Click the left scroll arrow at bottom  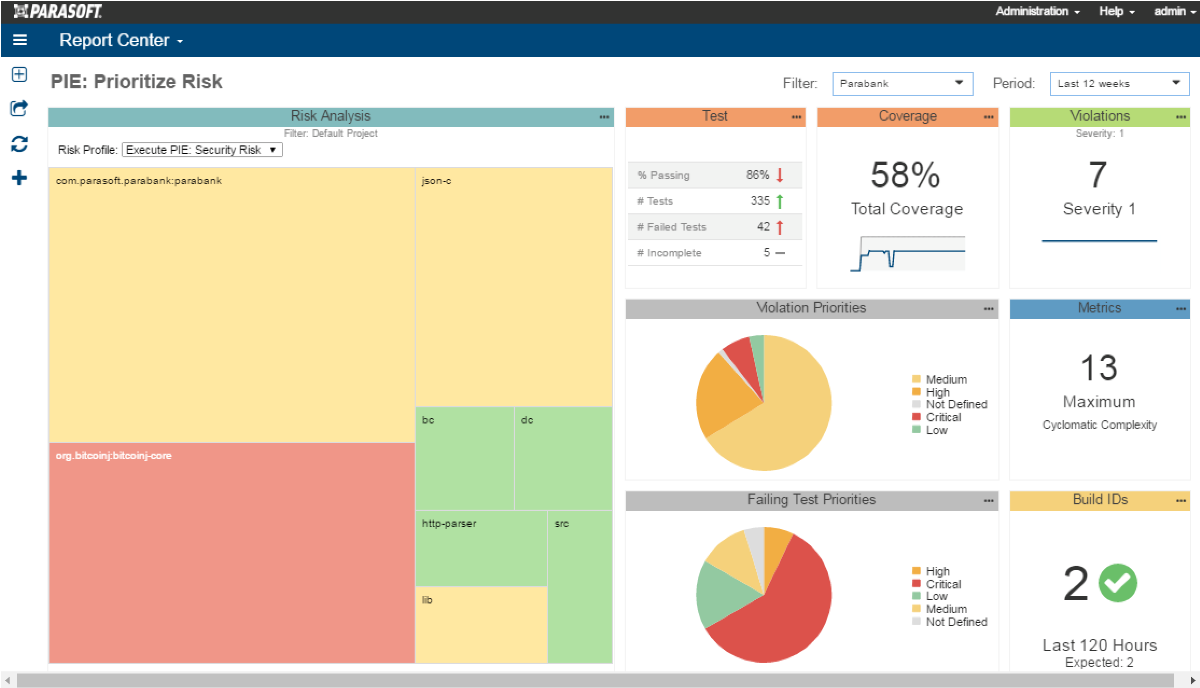click(7, 680)
